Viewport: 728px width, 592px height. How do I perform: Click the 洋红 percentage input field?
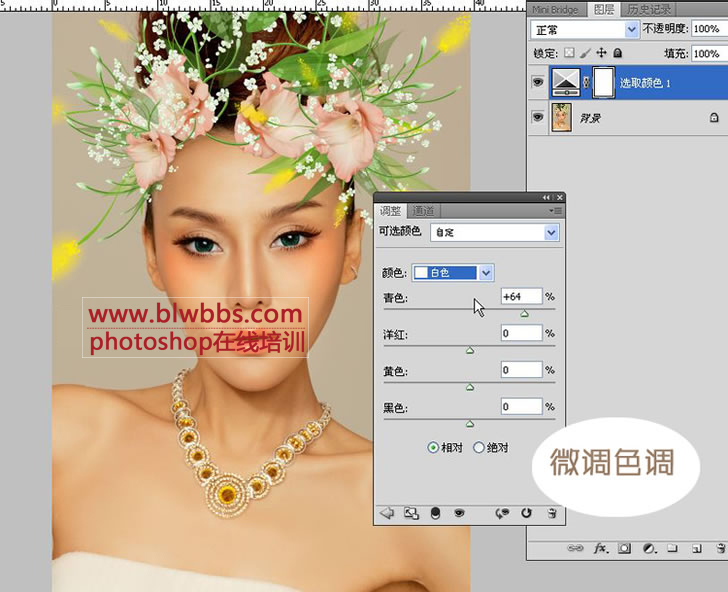pos(521,333)
